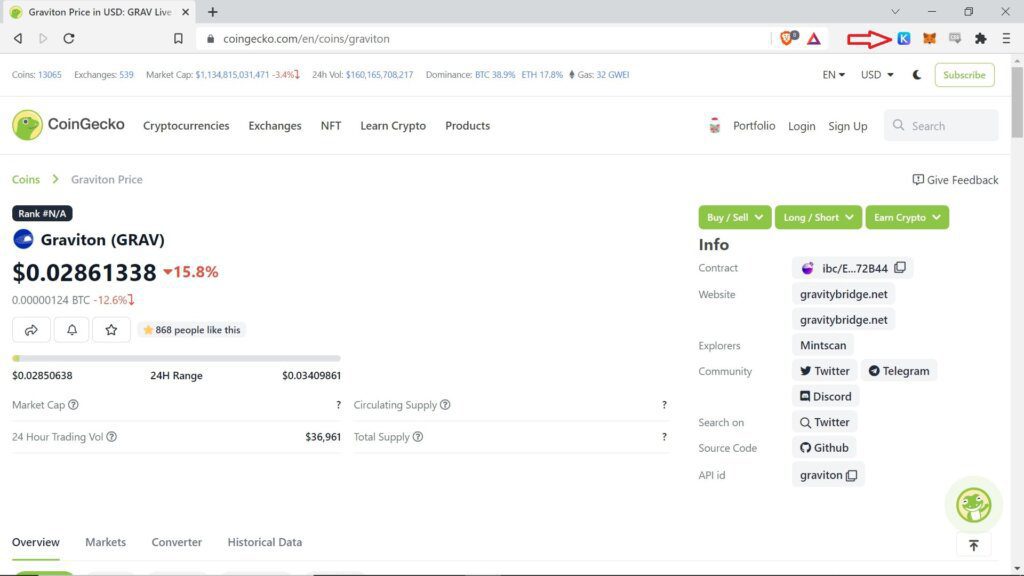Copy the graviton API id
Image resolution: width=1024 pixels, height=576 pixels.
coord(852,475)
